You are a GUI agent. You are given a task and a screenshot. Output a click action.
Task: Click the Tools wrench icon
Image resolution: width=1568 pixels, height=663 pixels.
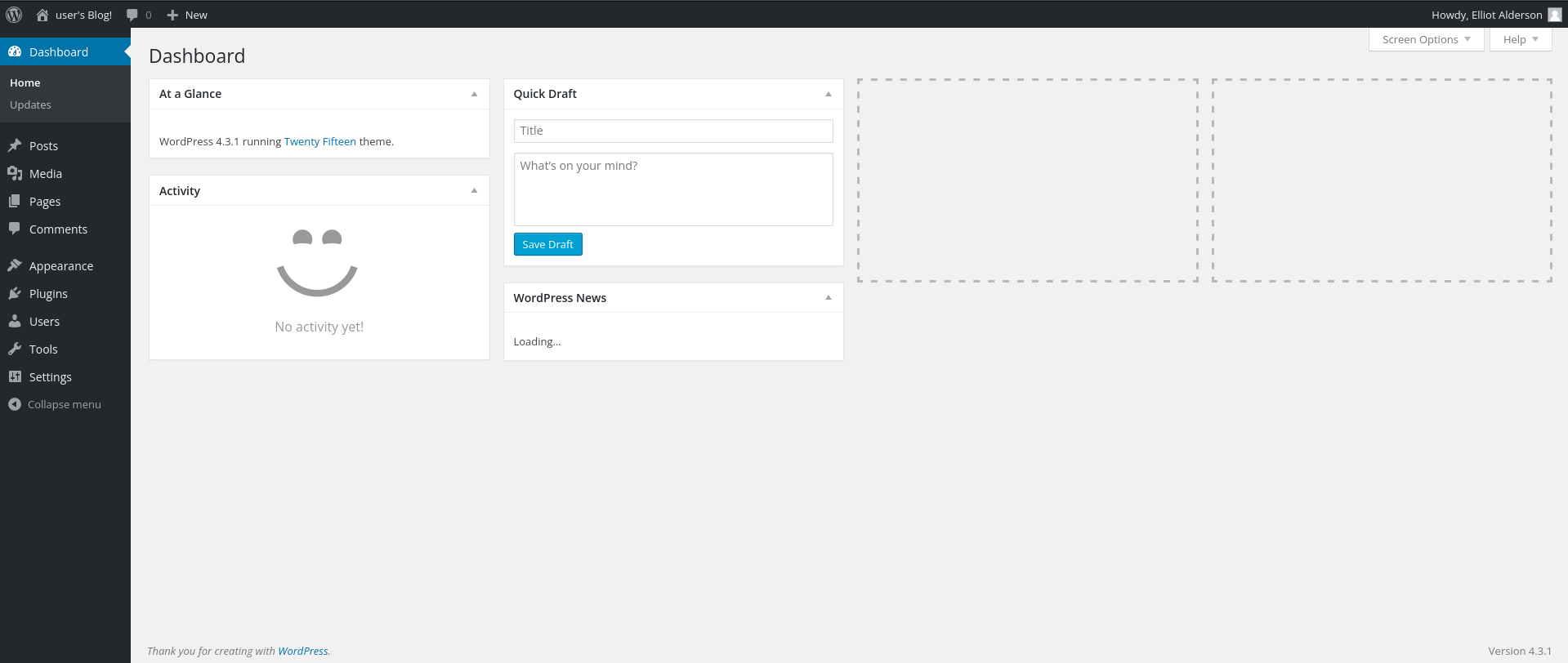click(15, 349)
